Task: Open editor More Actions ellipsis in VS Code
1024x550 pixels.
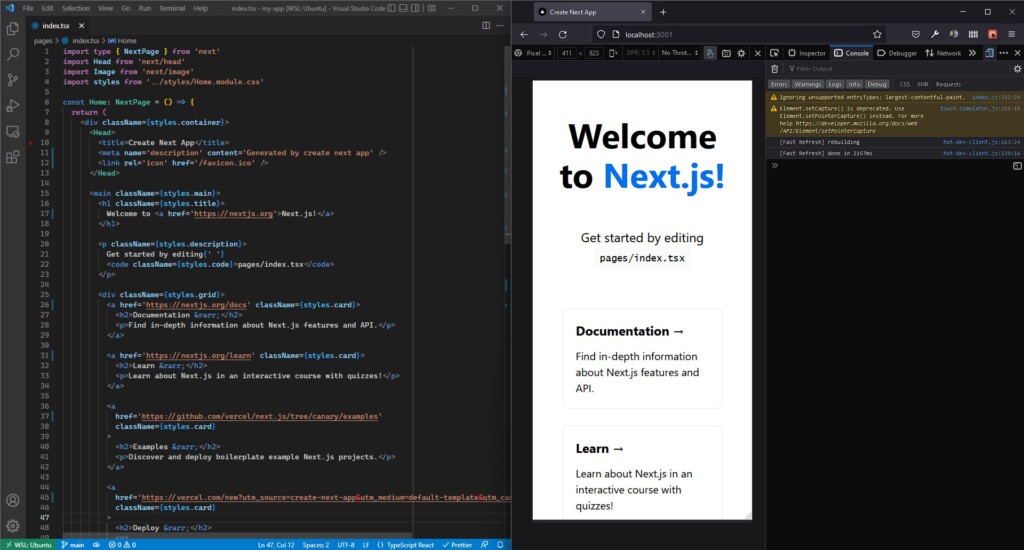Action: coord(500,25)
